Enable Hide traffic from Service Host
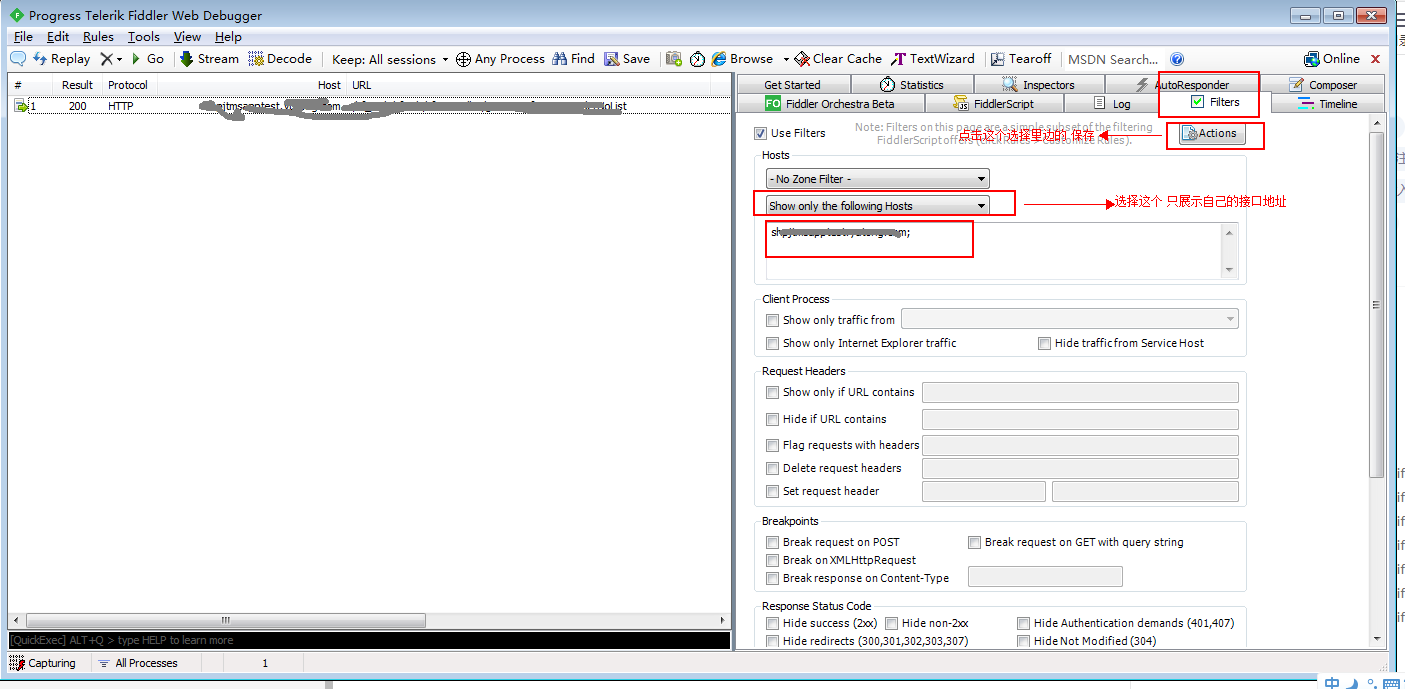Image resolution: width=1405 pixels, height=689 pixels. [x=1044, y=343]
